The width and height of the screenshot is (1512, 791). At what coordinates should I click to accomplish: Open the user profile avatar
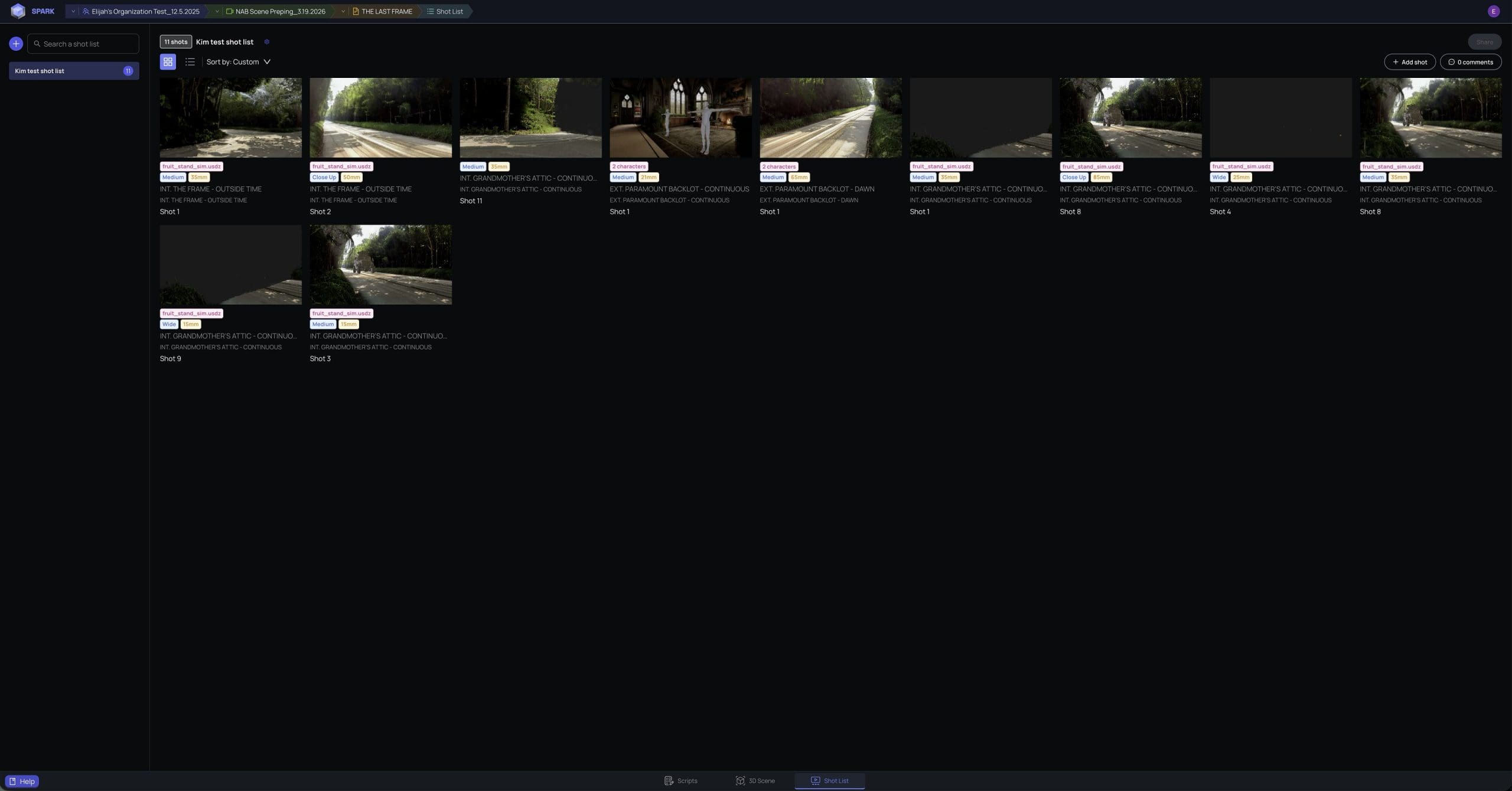coord(1493,11)
